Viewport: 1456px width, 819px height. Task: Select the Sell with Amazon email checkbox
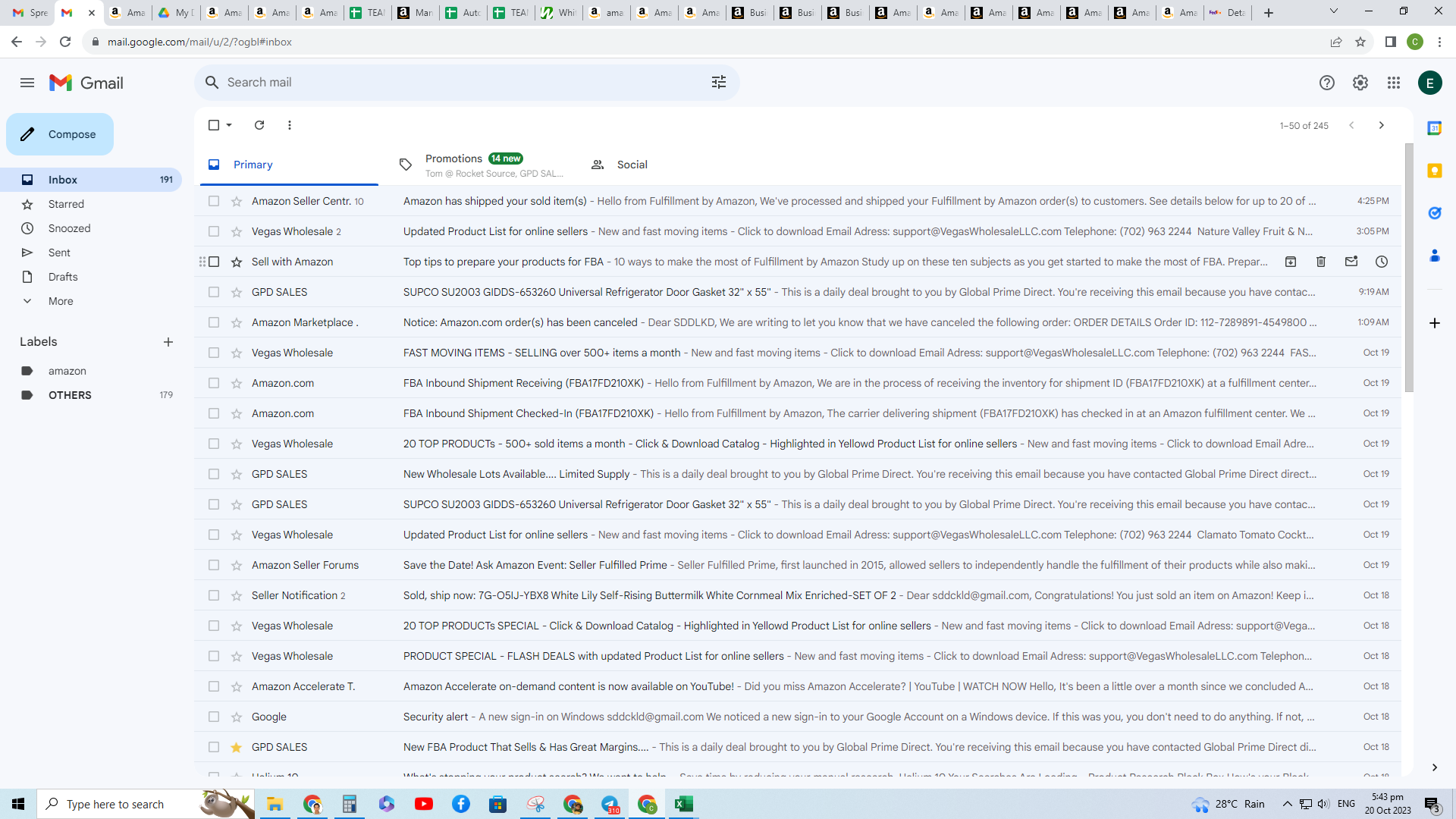pos(214,262)
